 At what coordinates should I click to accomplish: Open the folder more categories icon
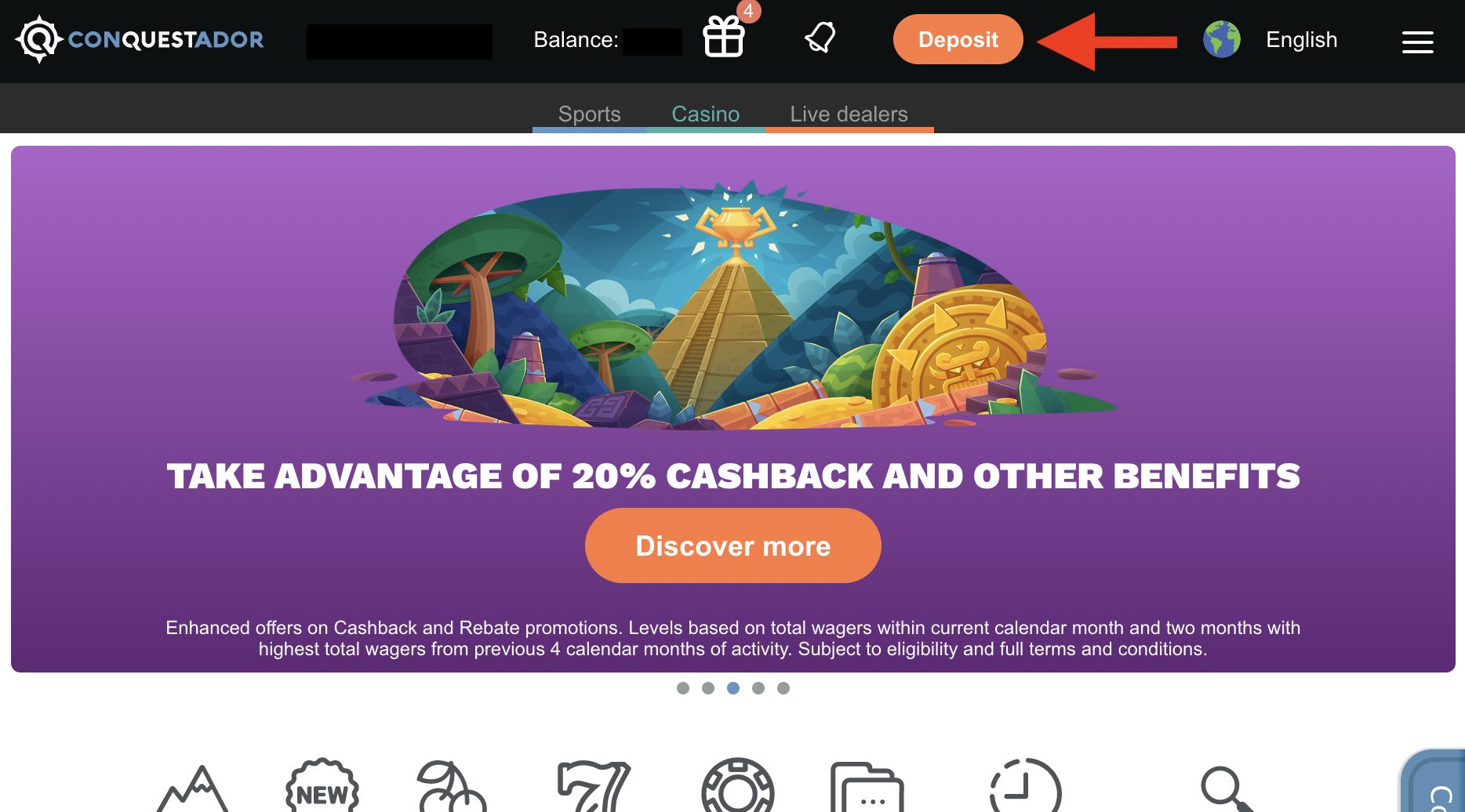[867, 787]
